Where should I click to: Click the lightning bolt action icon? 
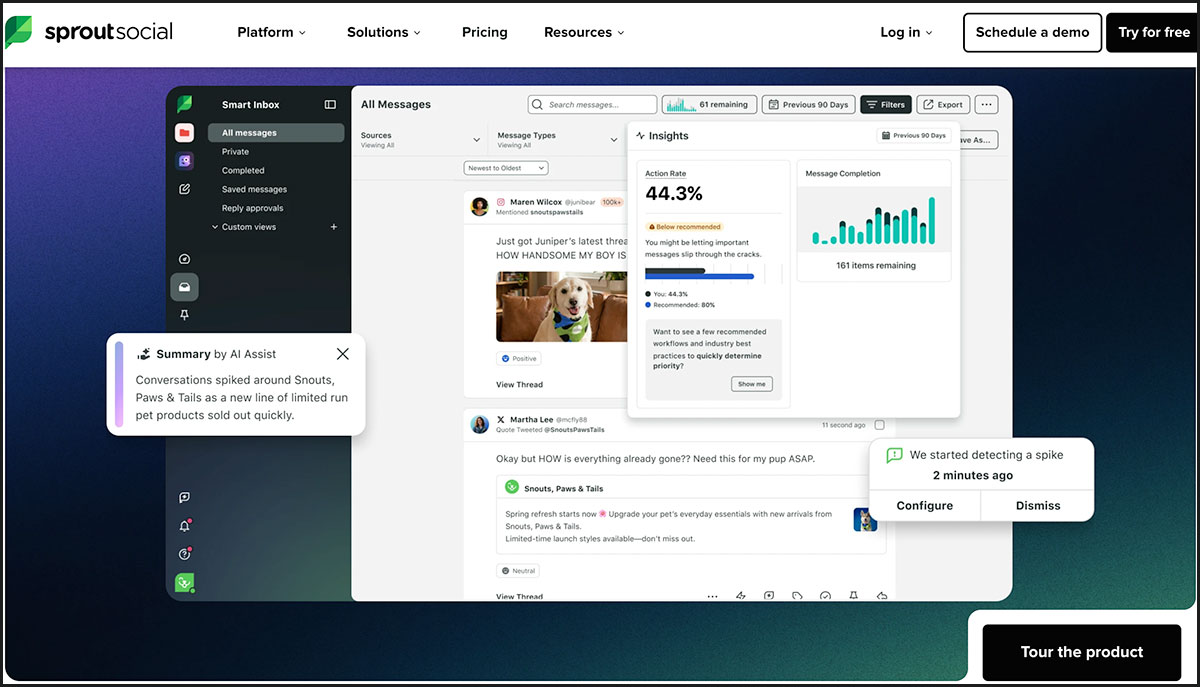coord(741,595)
